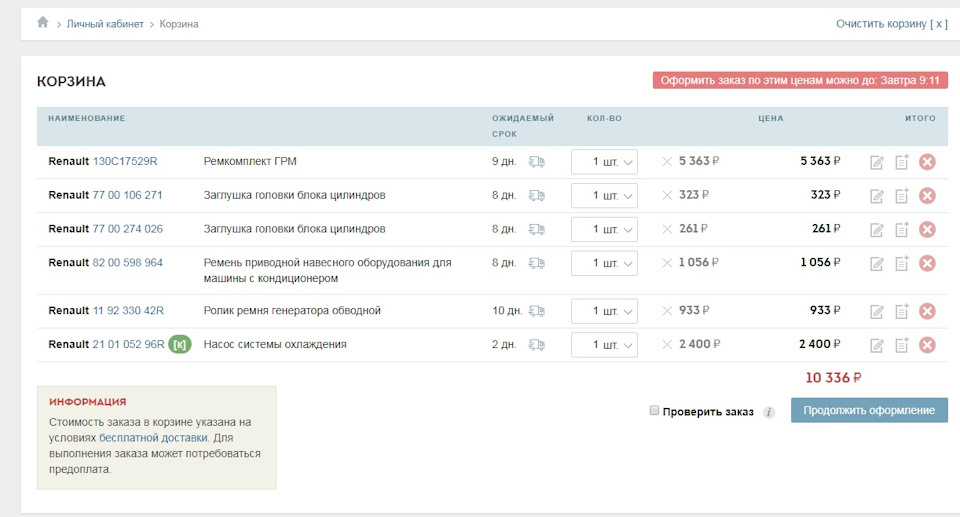Viewport: 960px width, 517px height.
Task: Click green K badge on 21 01 052 96R
Action: pos(180,344)
